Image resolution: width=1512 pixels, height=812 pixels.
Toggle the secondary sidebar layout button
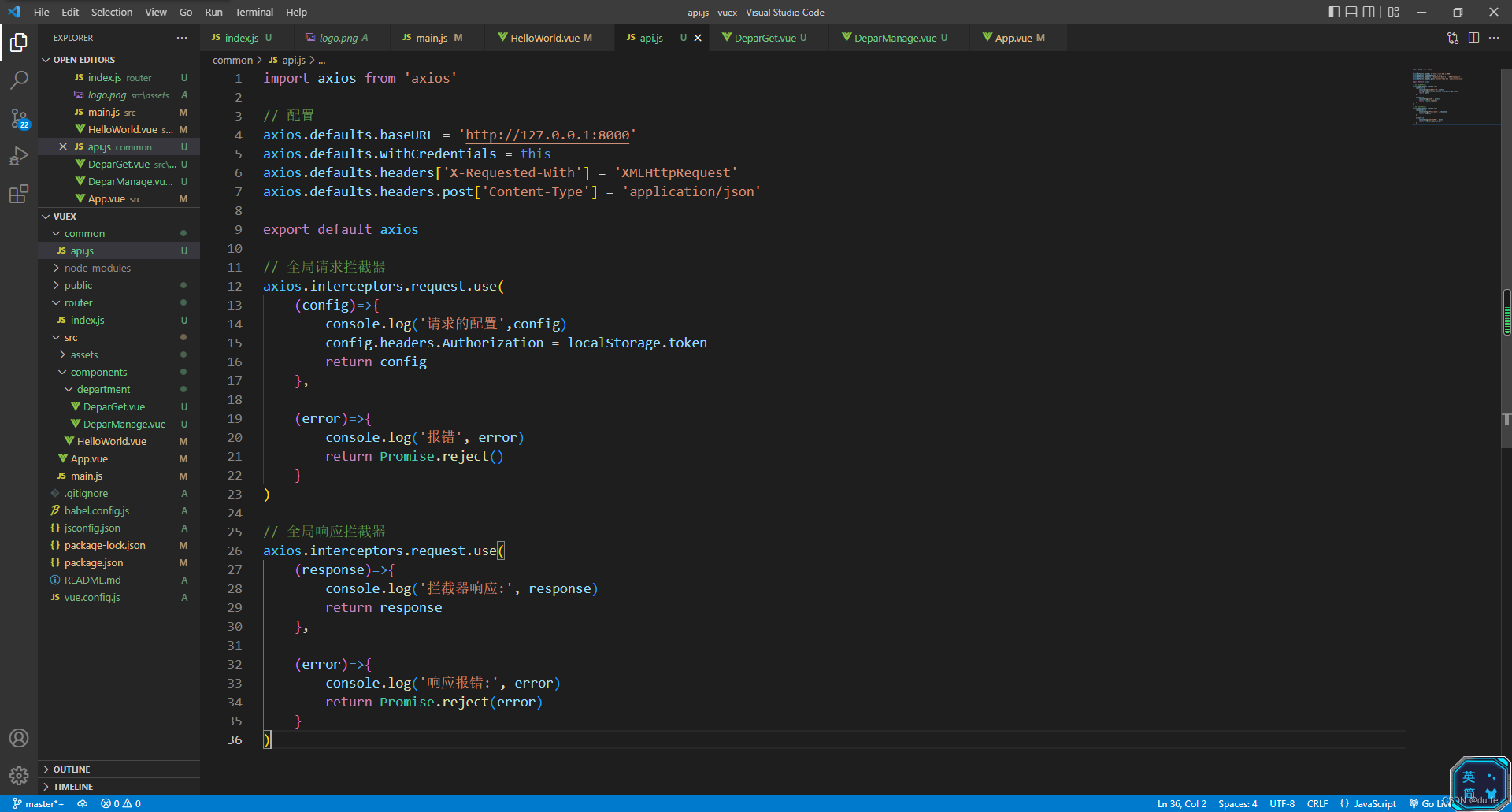point(1369,12)
